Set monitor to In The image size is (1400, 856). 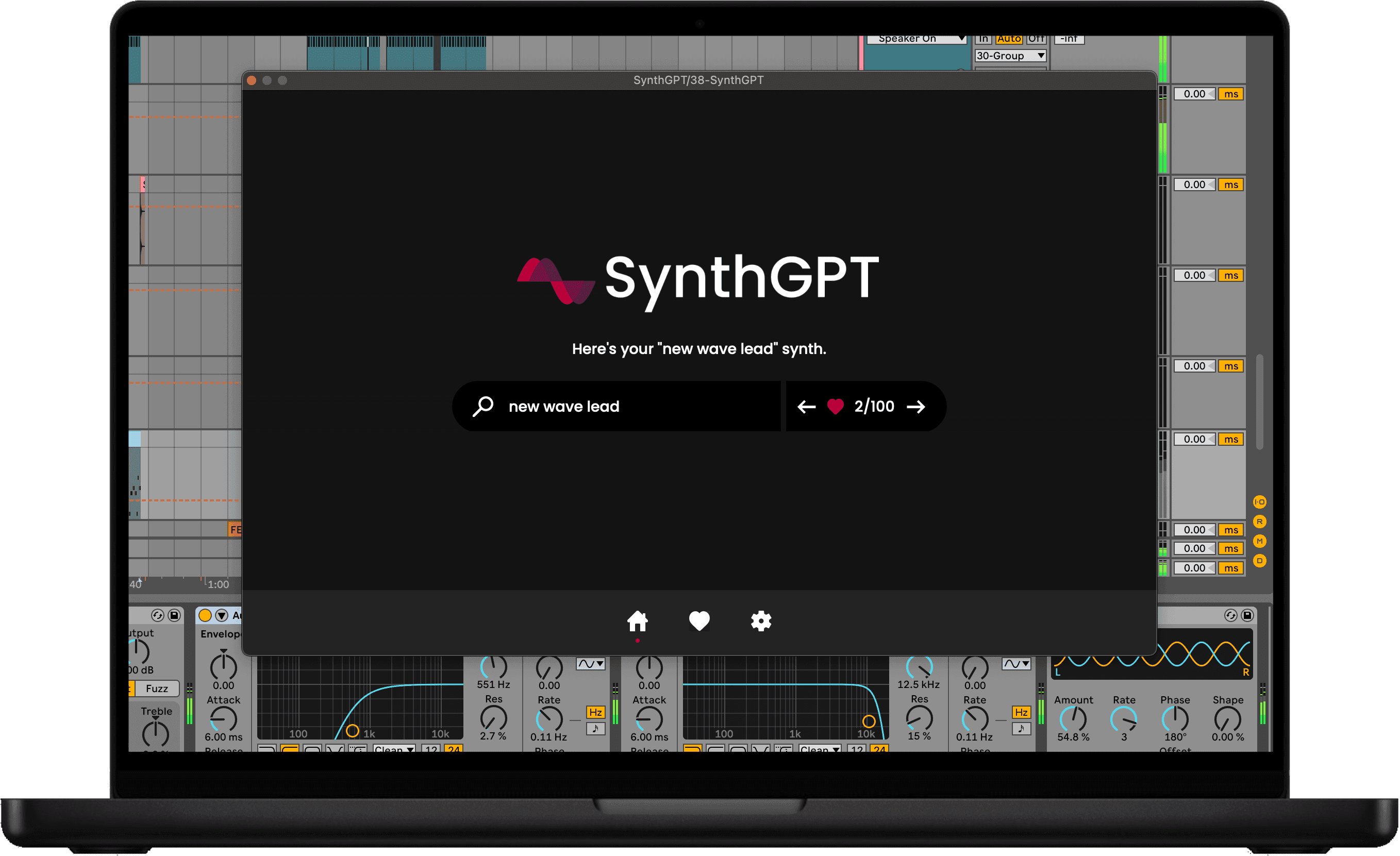tap(984, 39)
